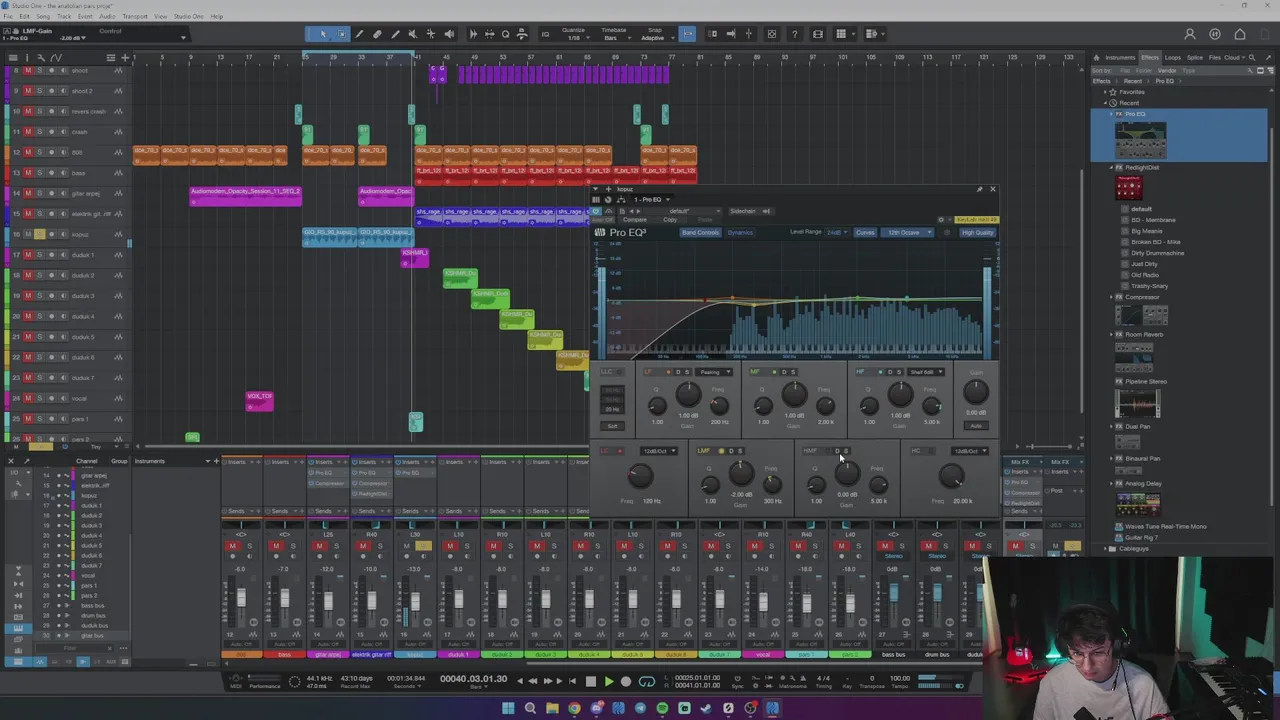Open 12th Octave analyzer dropdown
1280x720 pixels.
(907, 233)
